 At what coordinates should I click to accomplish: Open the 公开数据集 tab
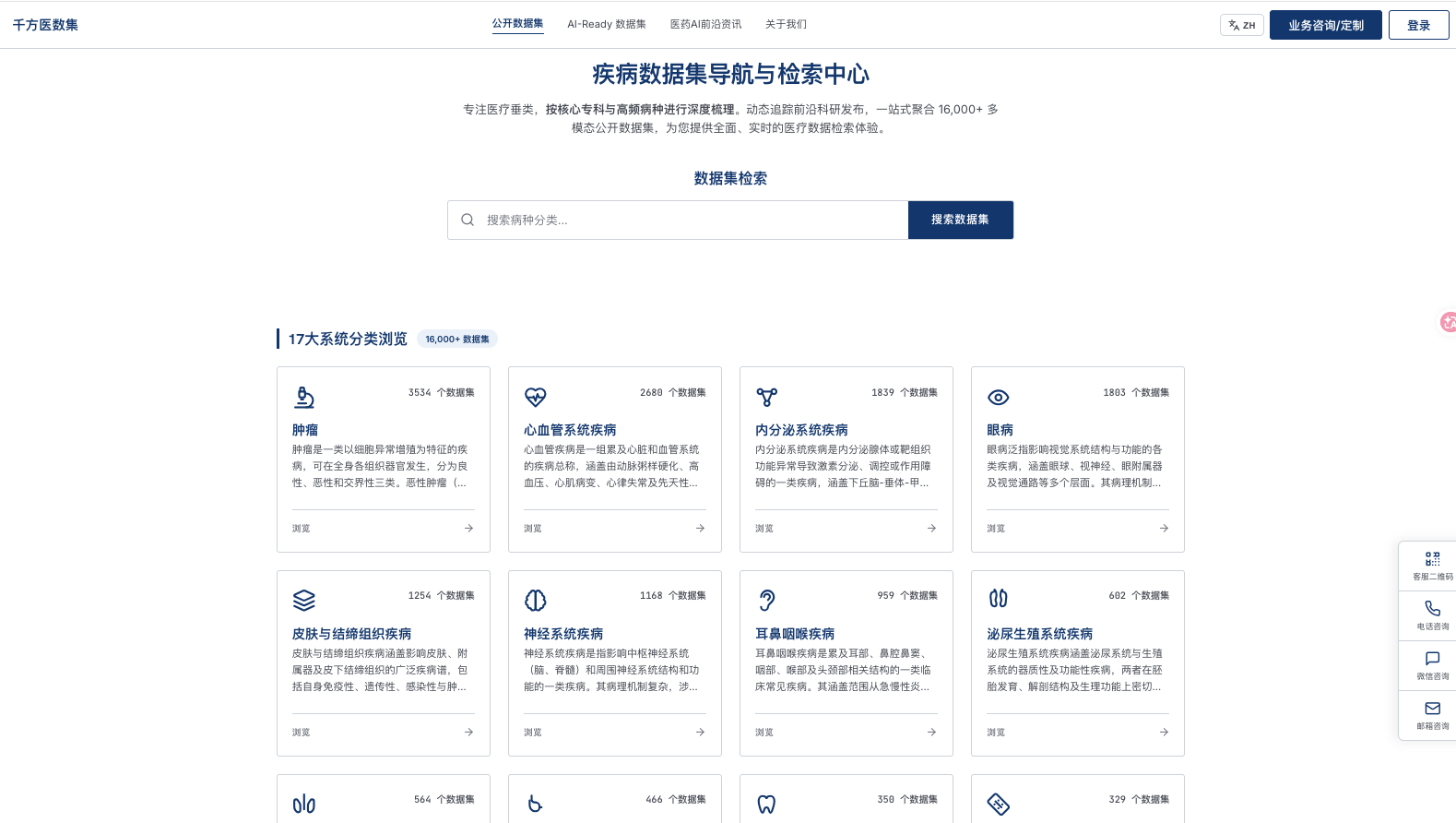tap(517, 24)
